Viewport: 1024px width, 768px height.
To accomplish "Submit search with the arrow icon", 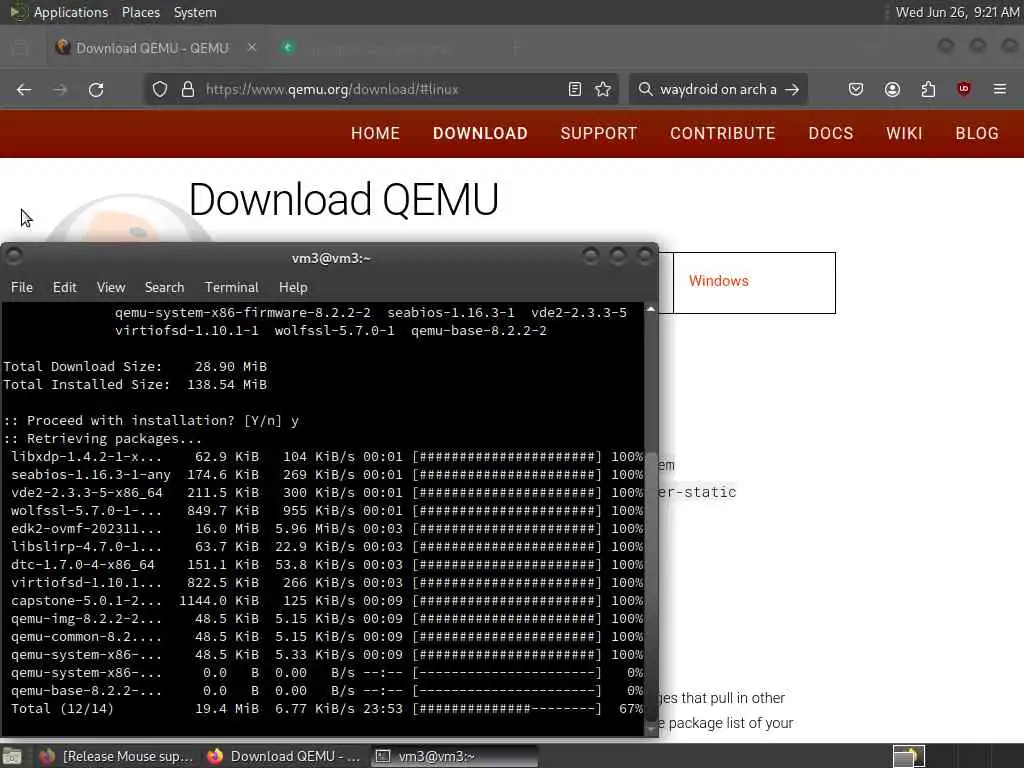I will point(792,89).
